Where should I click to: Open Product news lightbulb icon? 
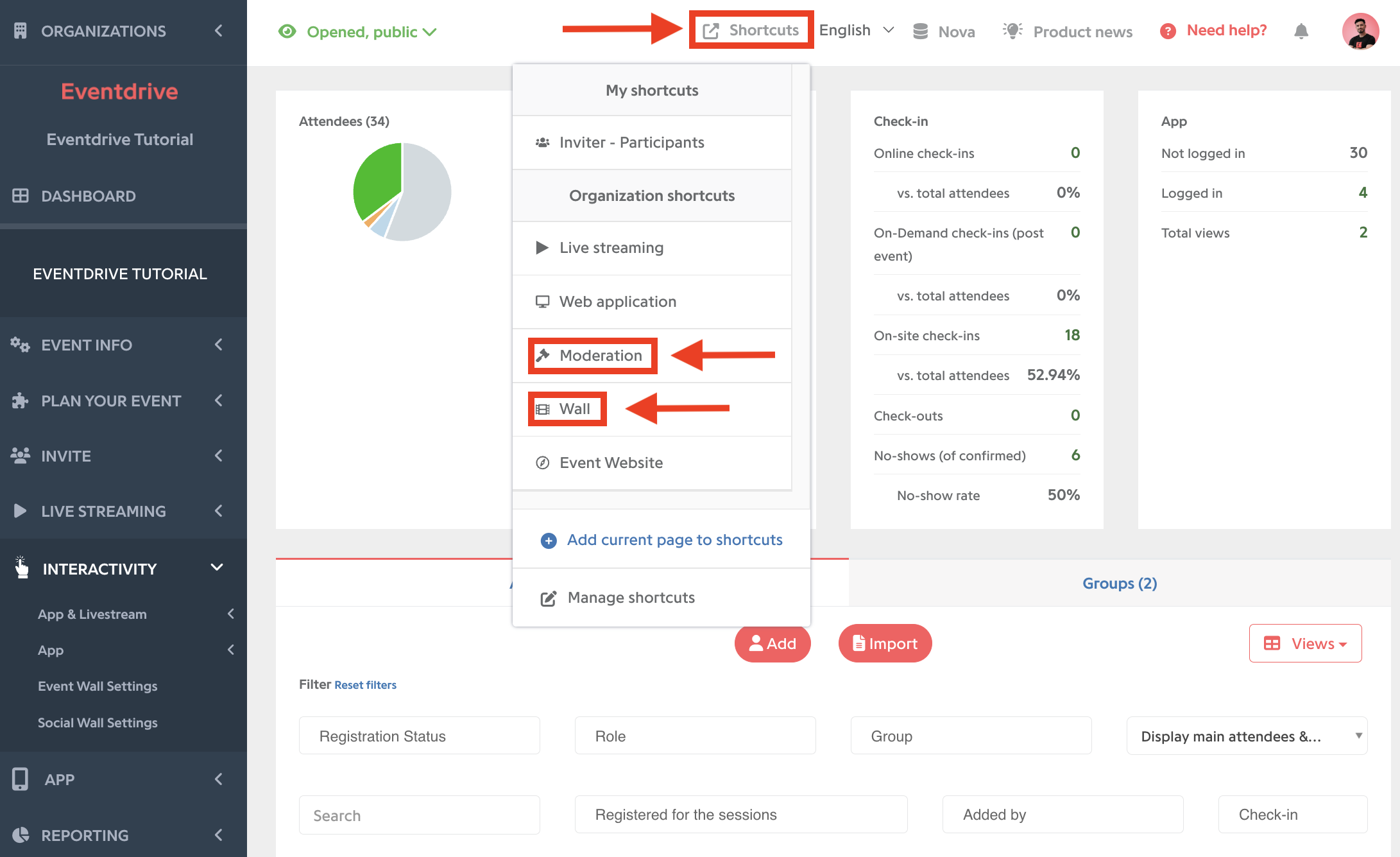(x=1012, y=31)
